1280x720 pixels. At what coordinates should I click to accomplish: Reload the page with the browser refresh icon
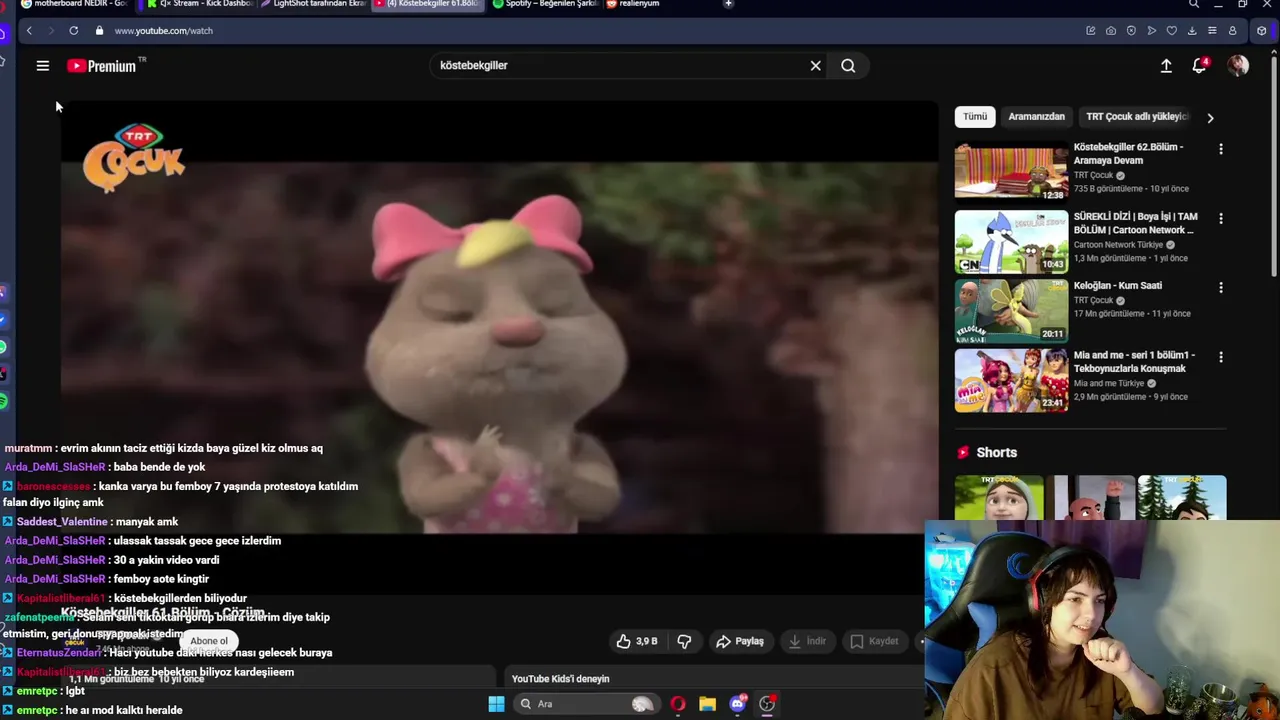[73, 31]
